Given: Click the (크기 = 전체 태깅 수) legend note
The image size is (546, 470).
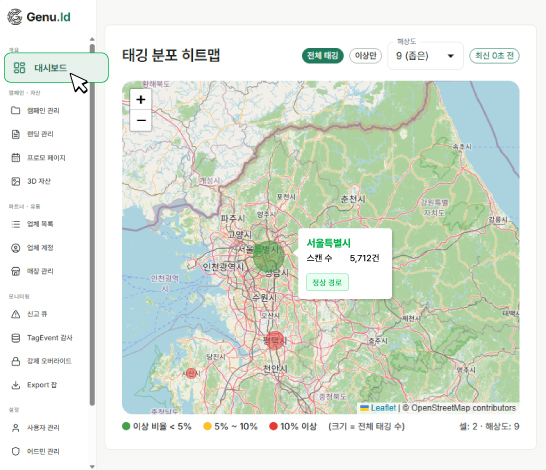Looking at the screenshot, I should click(x=366, y=426).
